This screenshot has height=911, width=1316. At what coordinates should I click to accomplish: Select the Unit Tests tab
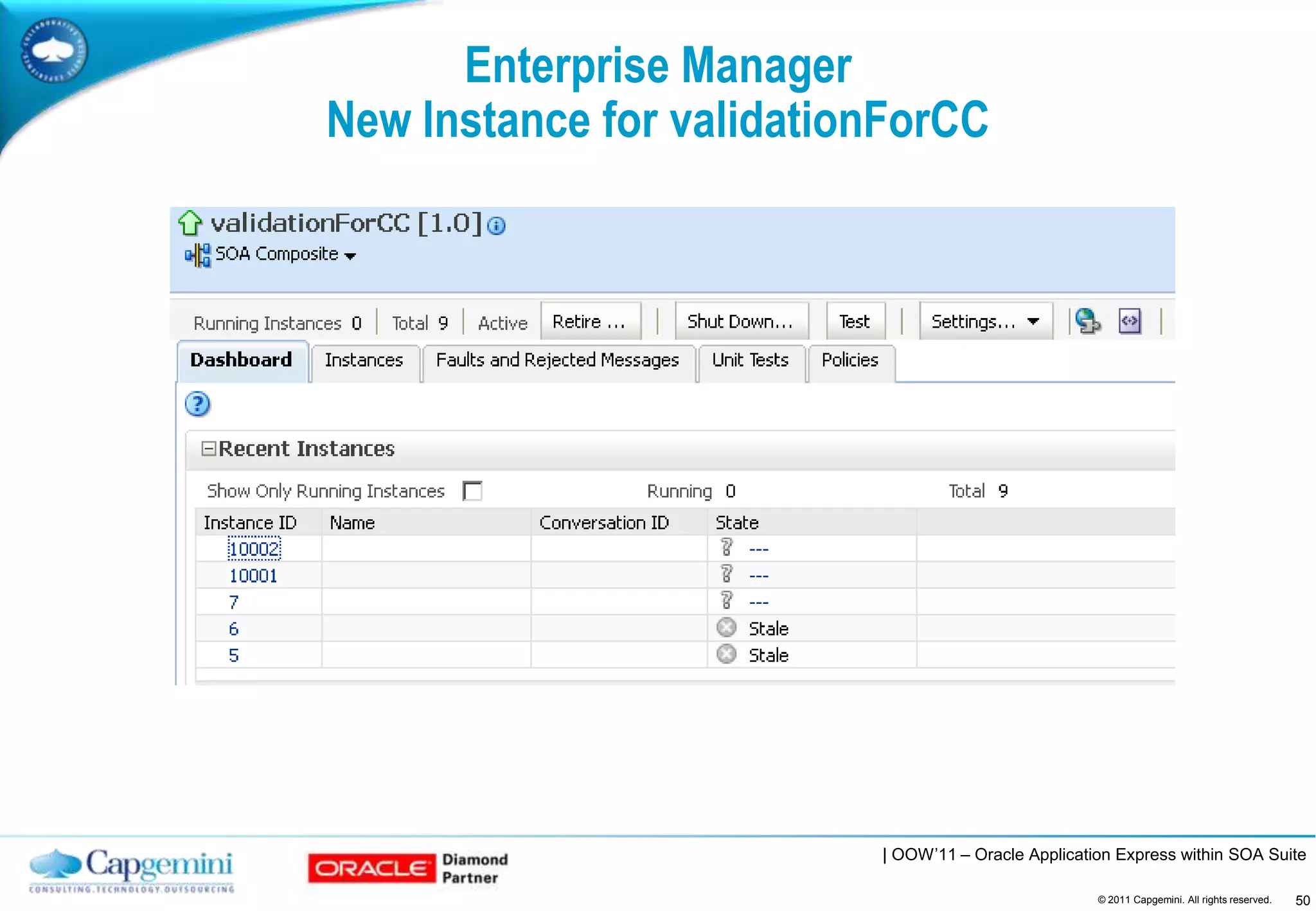coord(750,360)
